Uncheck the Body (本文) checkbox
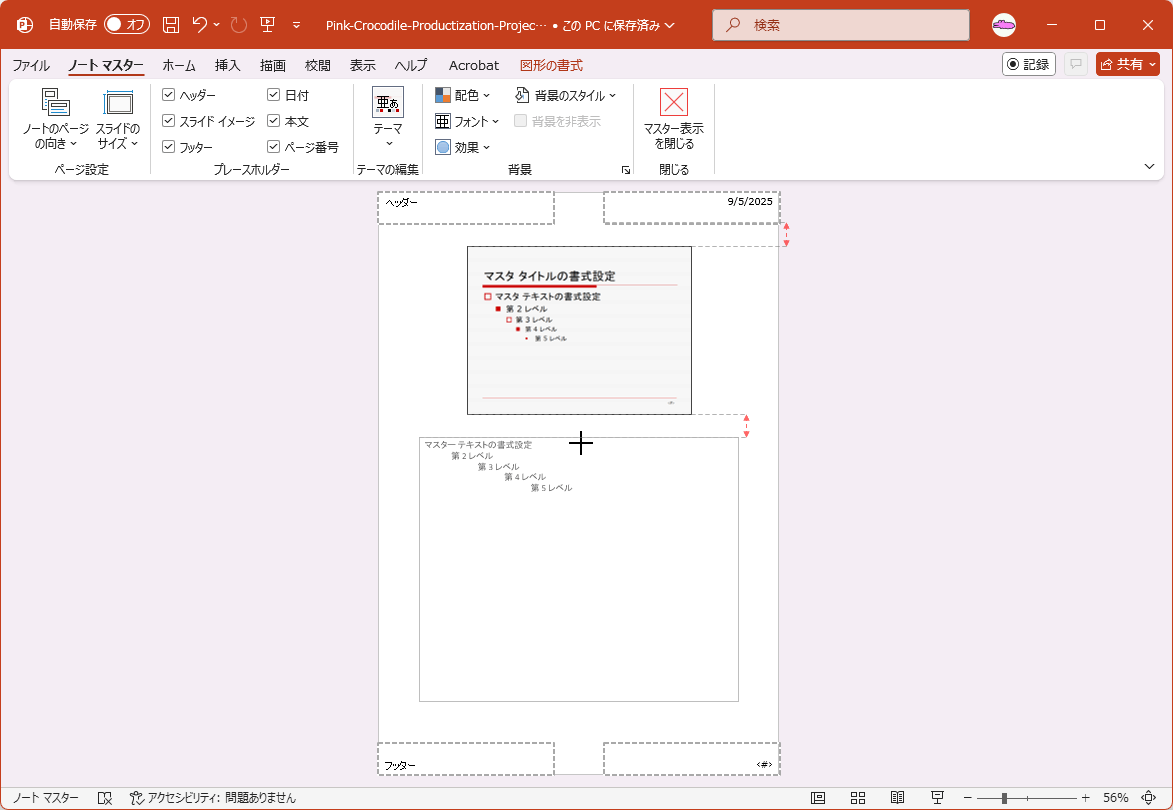 (x=273, y=121)
